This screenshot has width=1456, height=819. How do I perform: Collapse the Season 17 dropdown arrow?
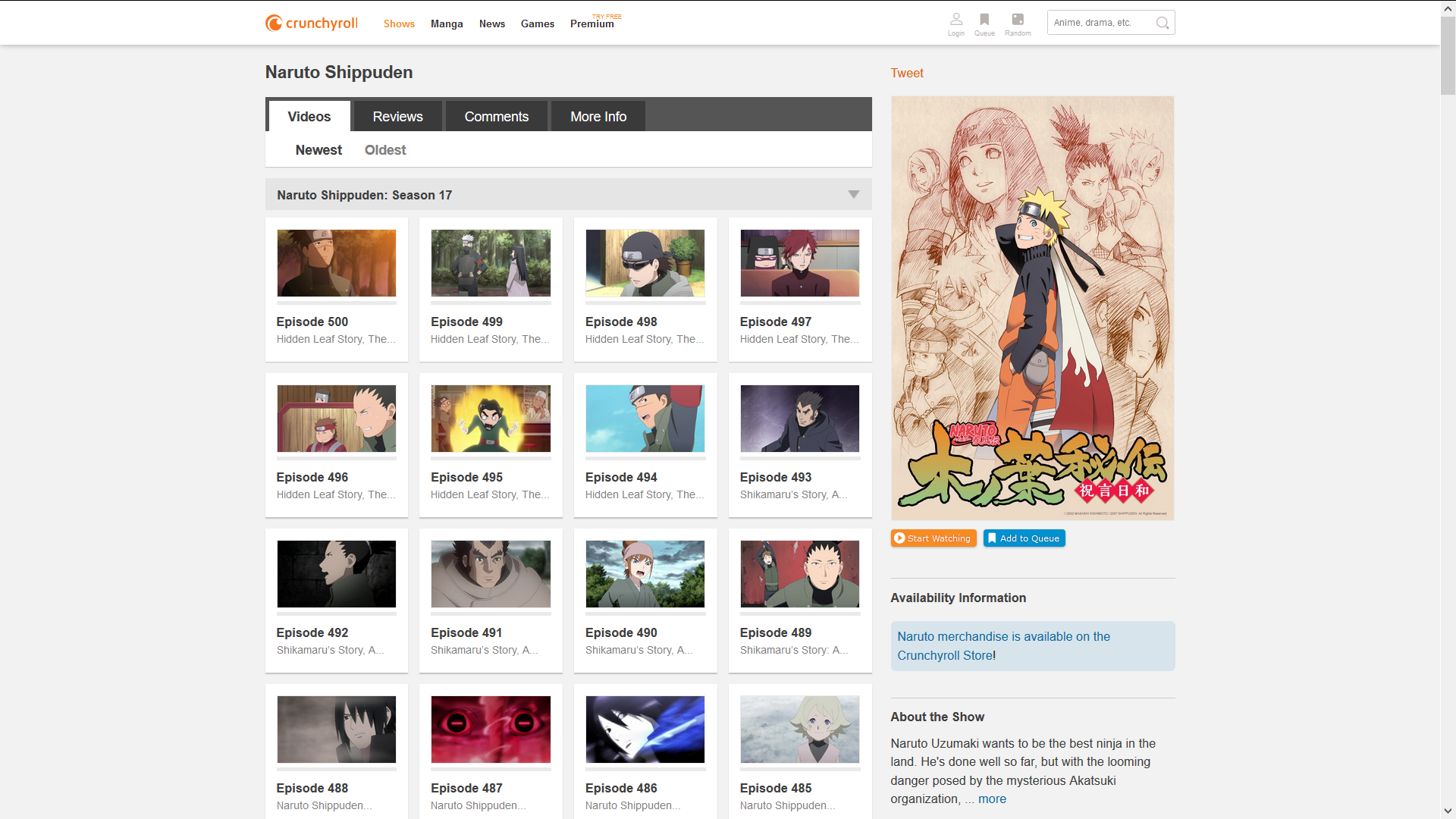point(854,195)
